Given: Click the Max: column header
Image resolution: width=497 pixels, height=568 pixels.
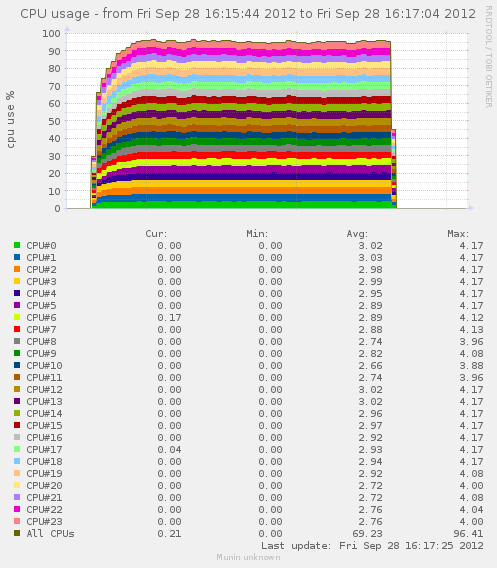Looking at the screenshot, I should tap(458, 234).
